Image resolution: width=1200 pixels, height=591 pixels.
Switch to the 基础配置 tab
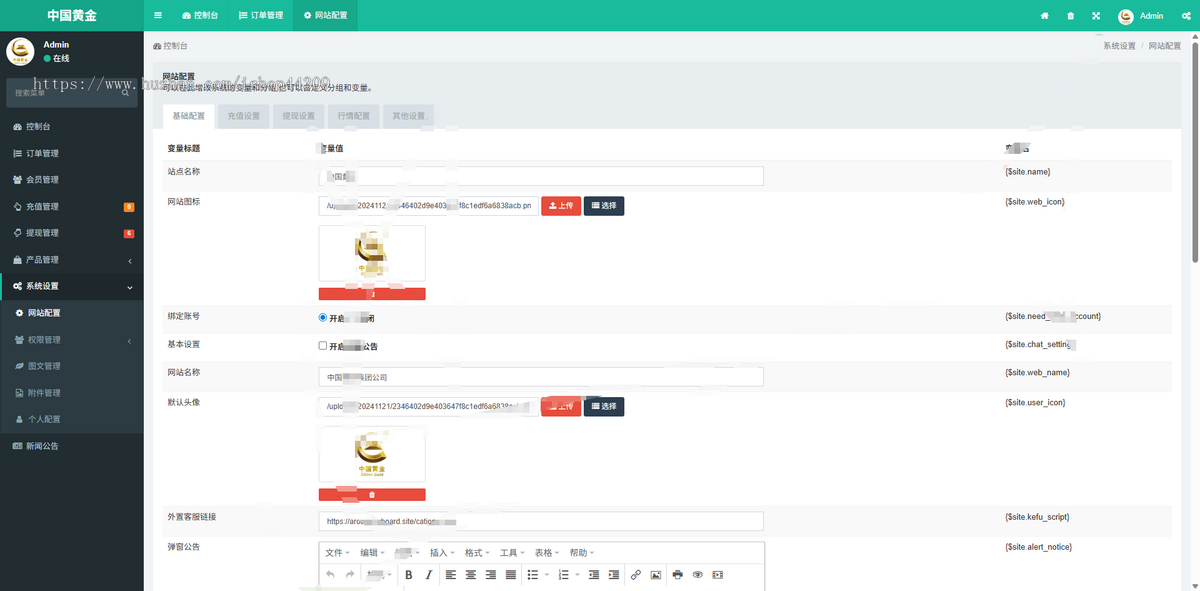[x=188, y=116]
